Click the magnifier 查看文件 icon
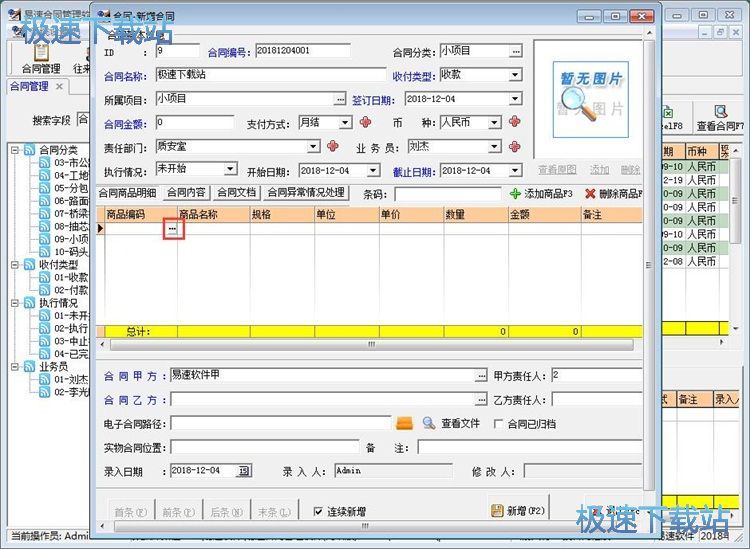This screenshot has width=750, height=549. coord(429,423)
